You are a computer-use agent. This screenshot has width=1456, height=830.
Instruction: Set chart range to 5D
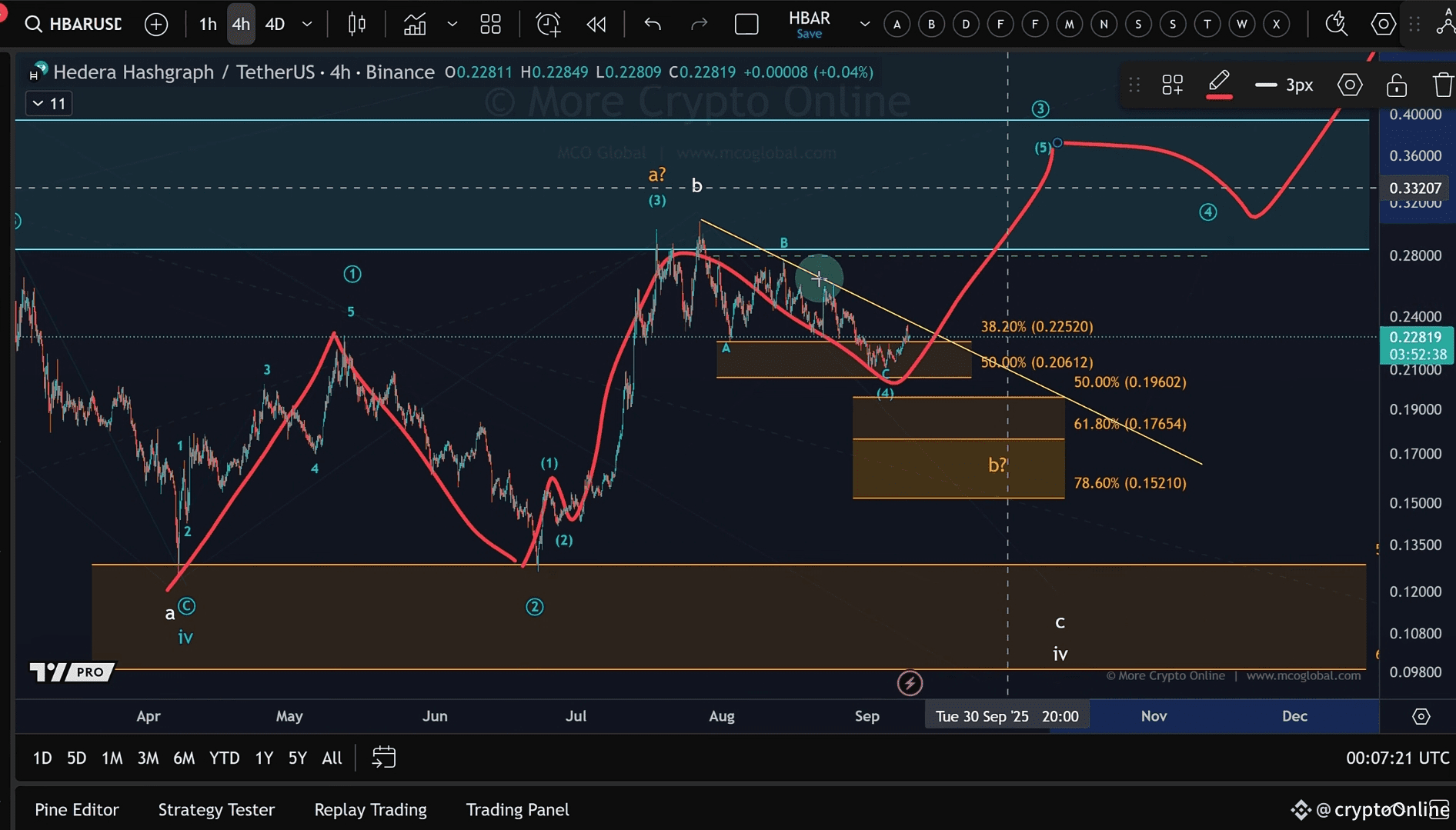coord(76,758)
